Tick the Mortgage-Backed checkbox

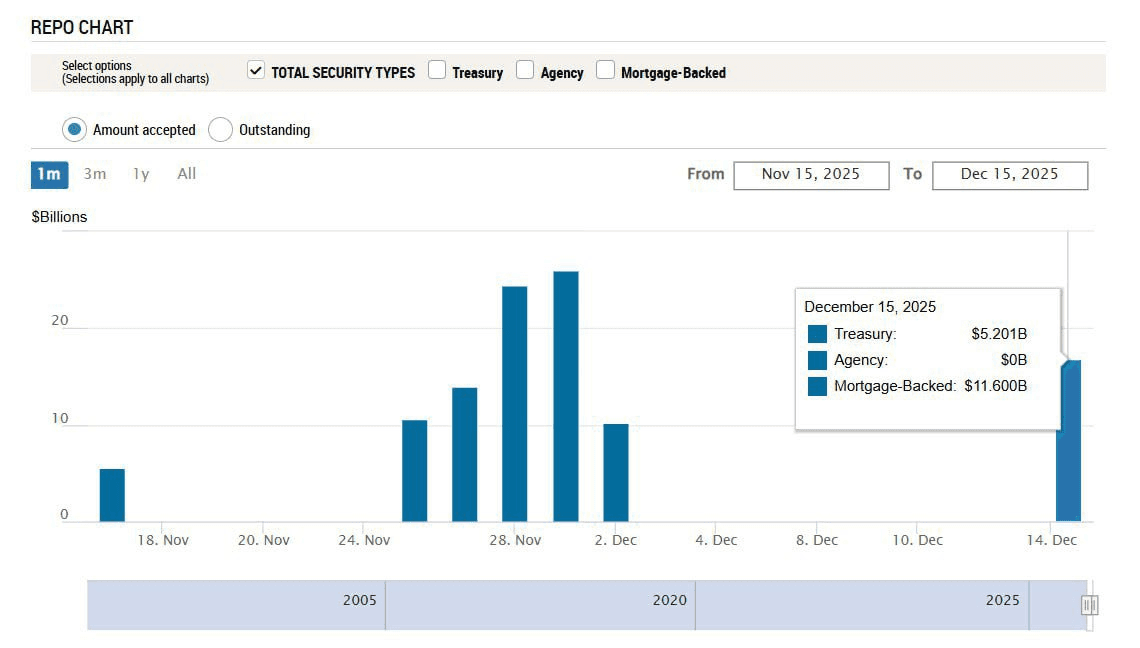click(605, 70)
